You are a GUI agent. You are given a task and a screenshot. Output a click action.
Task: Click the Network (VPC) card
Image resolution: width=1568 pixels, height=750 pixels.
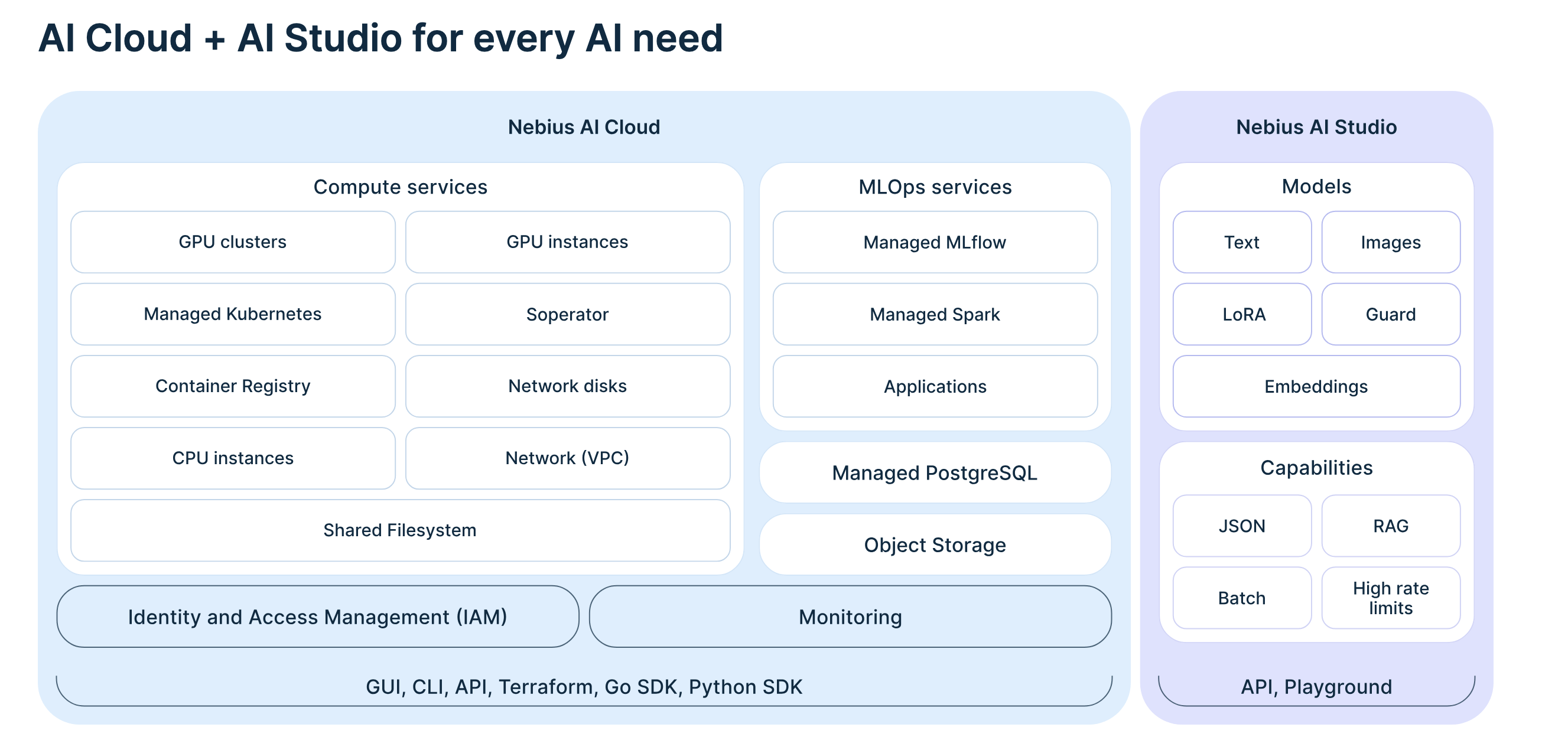tap(567, 458)
